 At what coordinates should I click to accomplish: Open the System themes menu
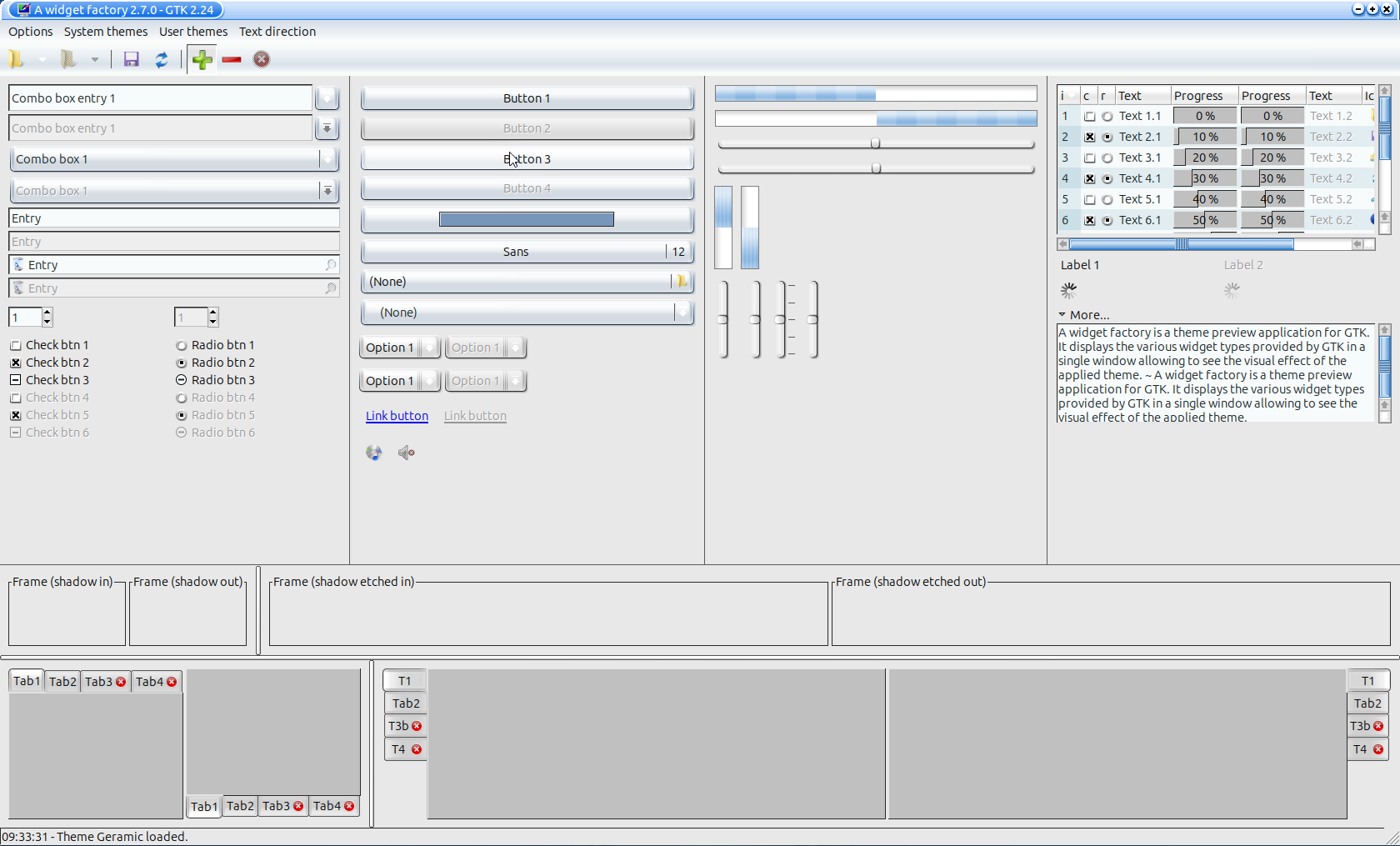[x=106, y=32]
